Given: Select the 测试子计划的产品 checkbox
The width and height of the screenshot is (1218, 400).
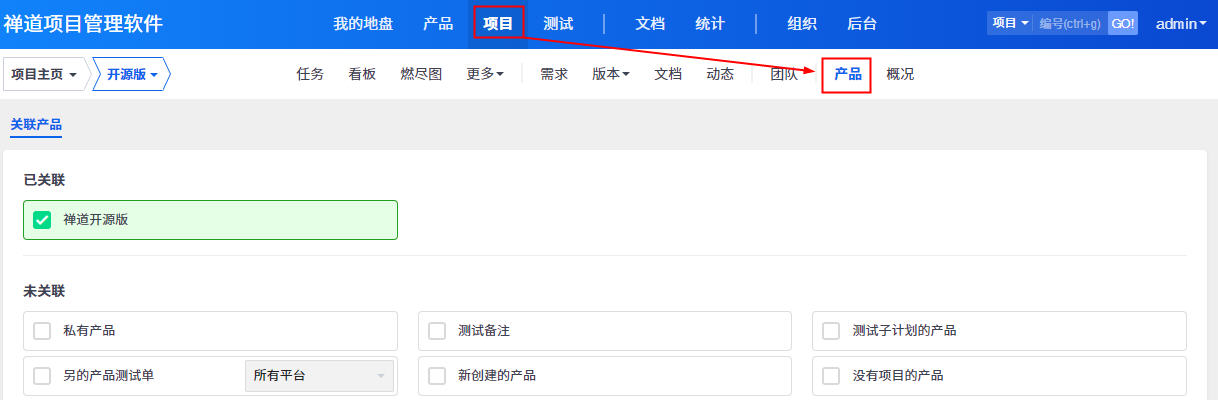Looking at the screenshot, I should tap(831, 331).
